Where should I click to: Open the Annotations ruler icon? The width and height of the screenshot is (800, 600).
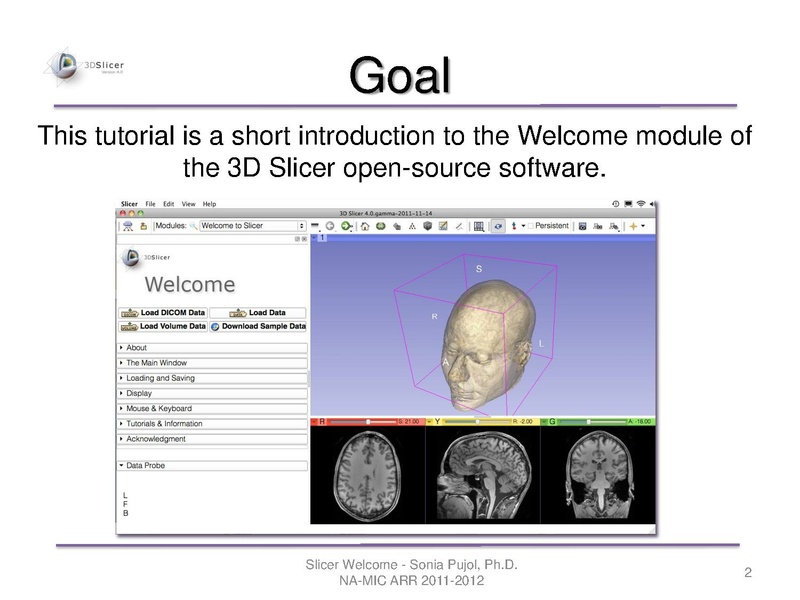[x=459, y=226]
